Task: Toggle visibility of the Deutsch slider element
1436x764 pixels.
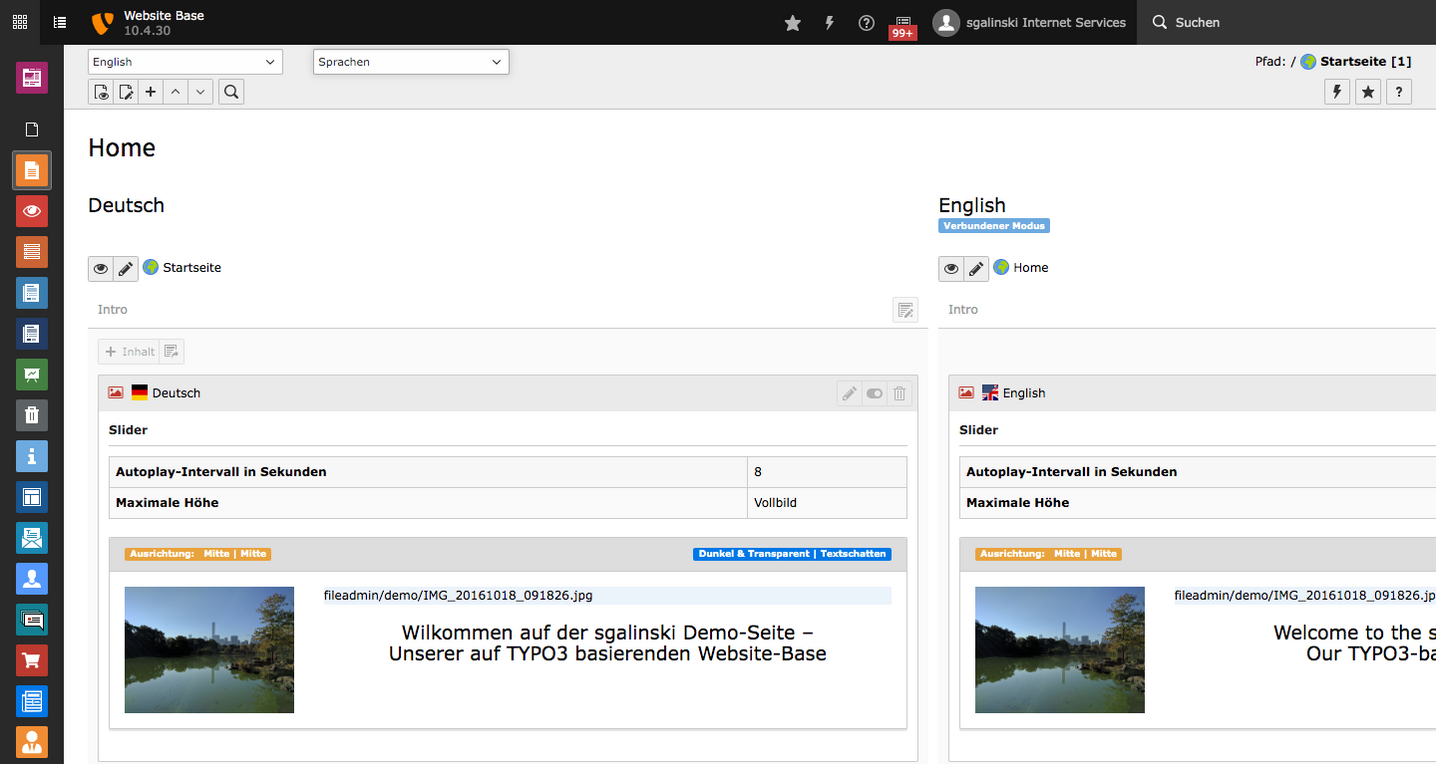Action: (874, 393)
